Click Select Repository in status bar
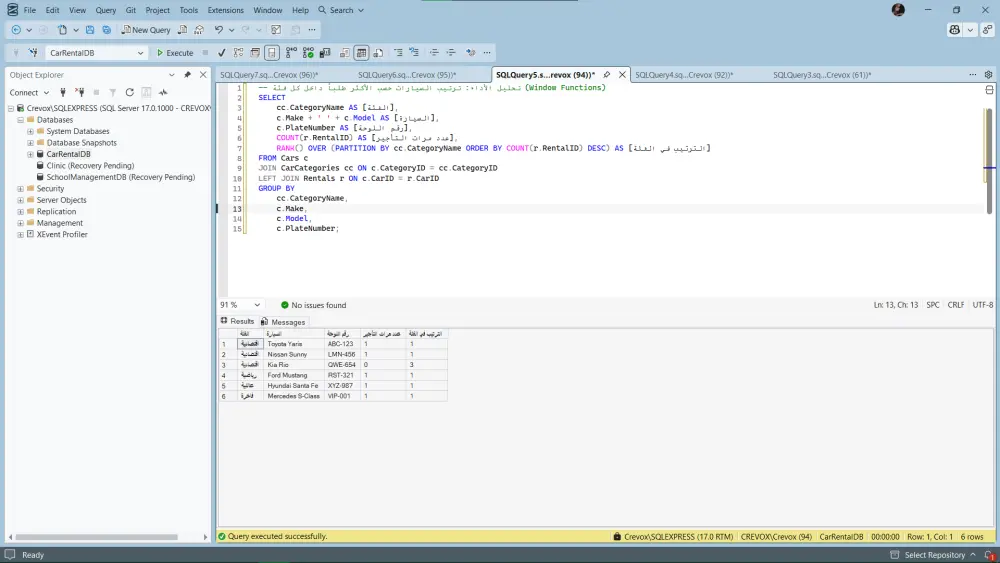 (x=934, y=555)
